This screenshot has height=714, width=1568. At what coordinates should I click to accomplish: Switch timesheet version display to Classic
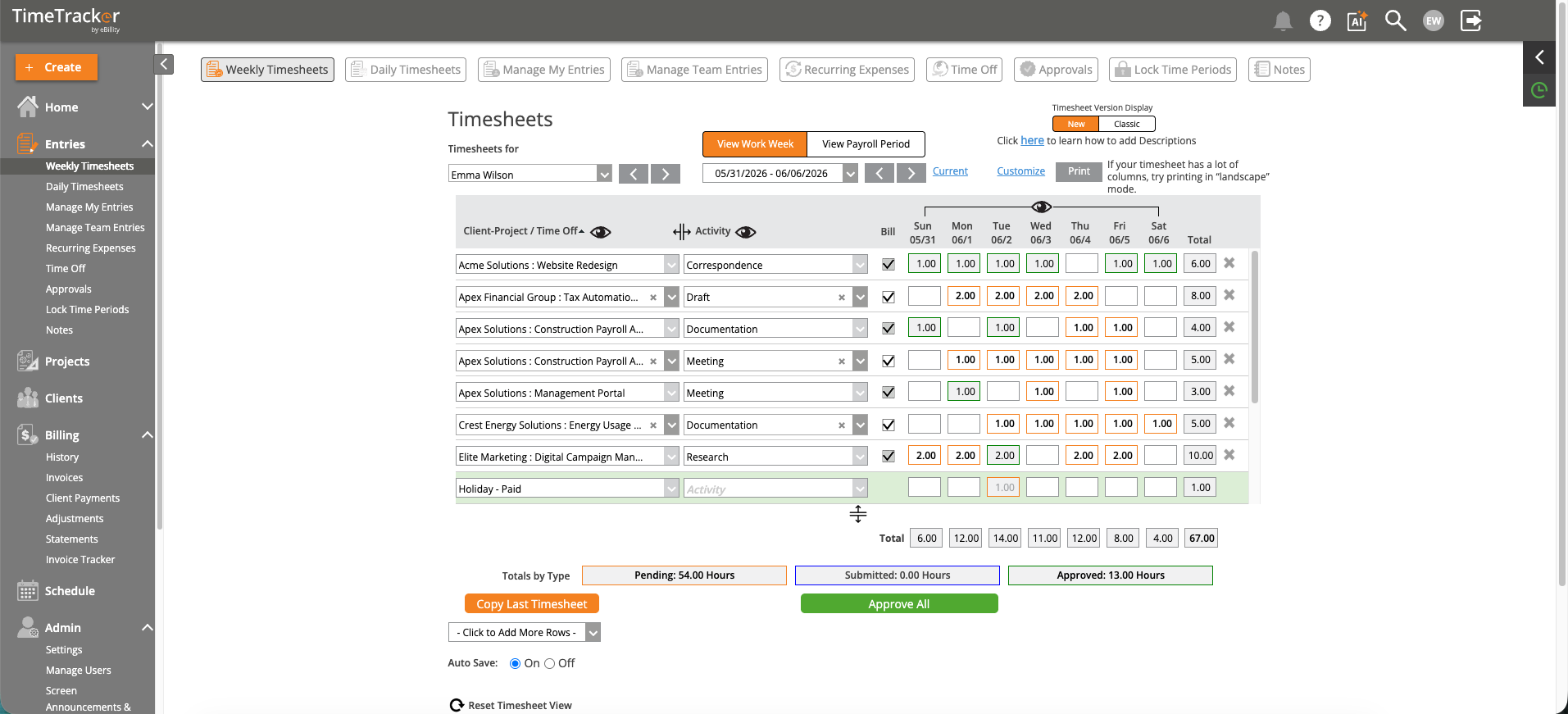click(x=1126, y=124)
